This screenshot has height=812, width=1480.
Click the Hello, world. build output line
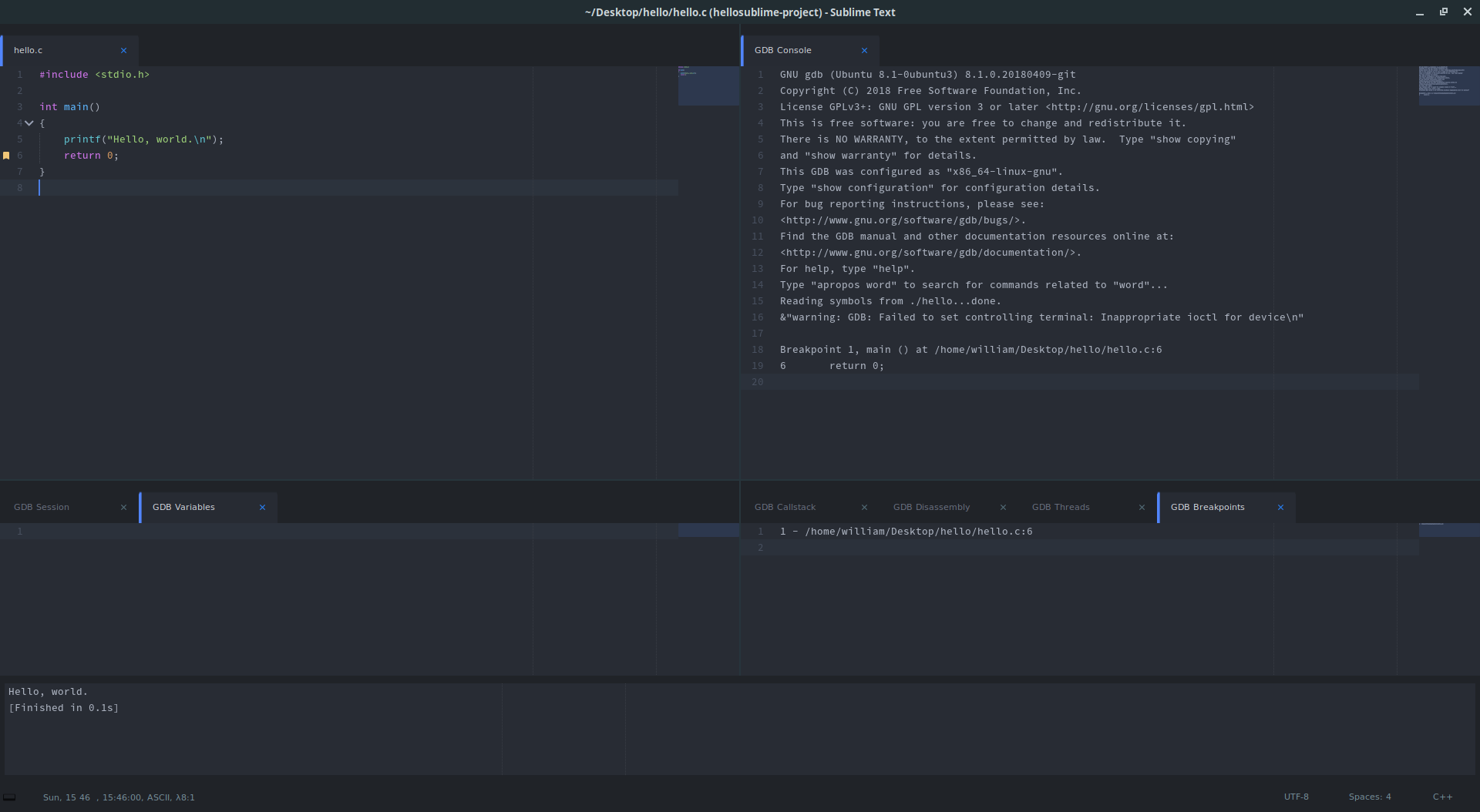pos(48,692)
